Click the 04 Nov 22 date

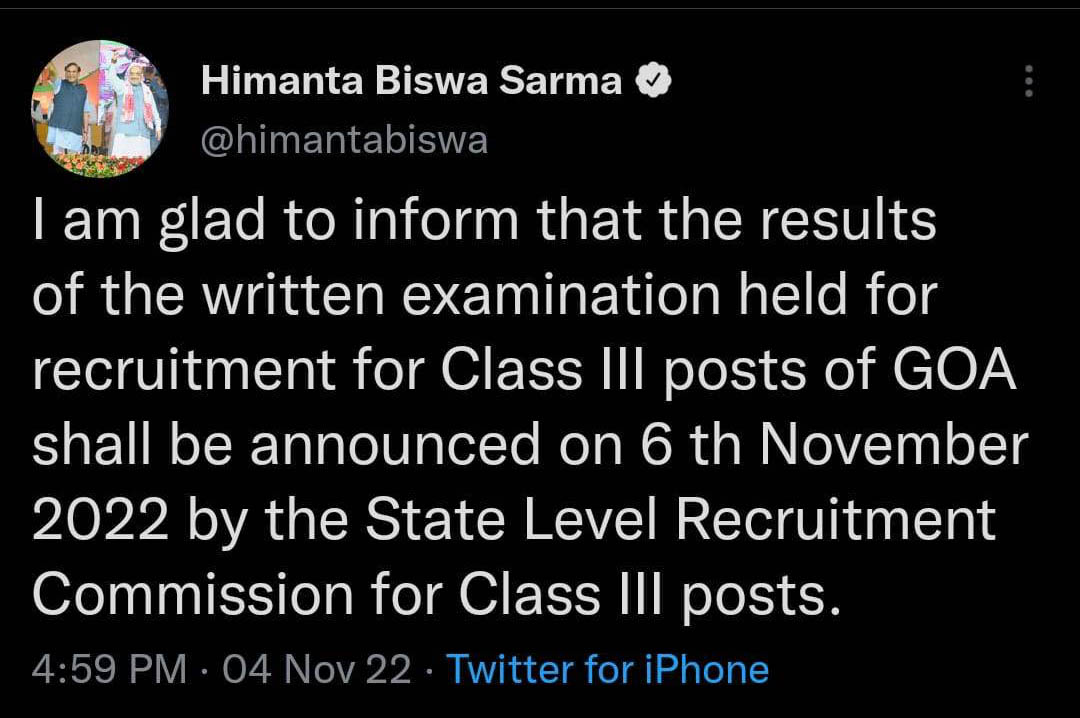click(x=317, y=669)
